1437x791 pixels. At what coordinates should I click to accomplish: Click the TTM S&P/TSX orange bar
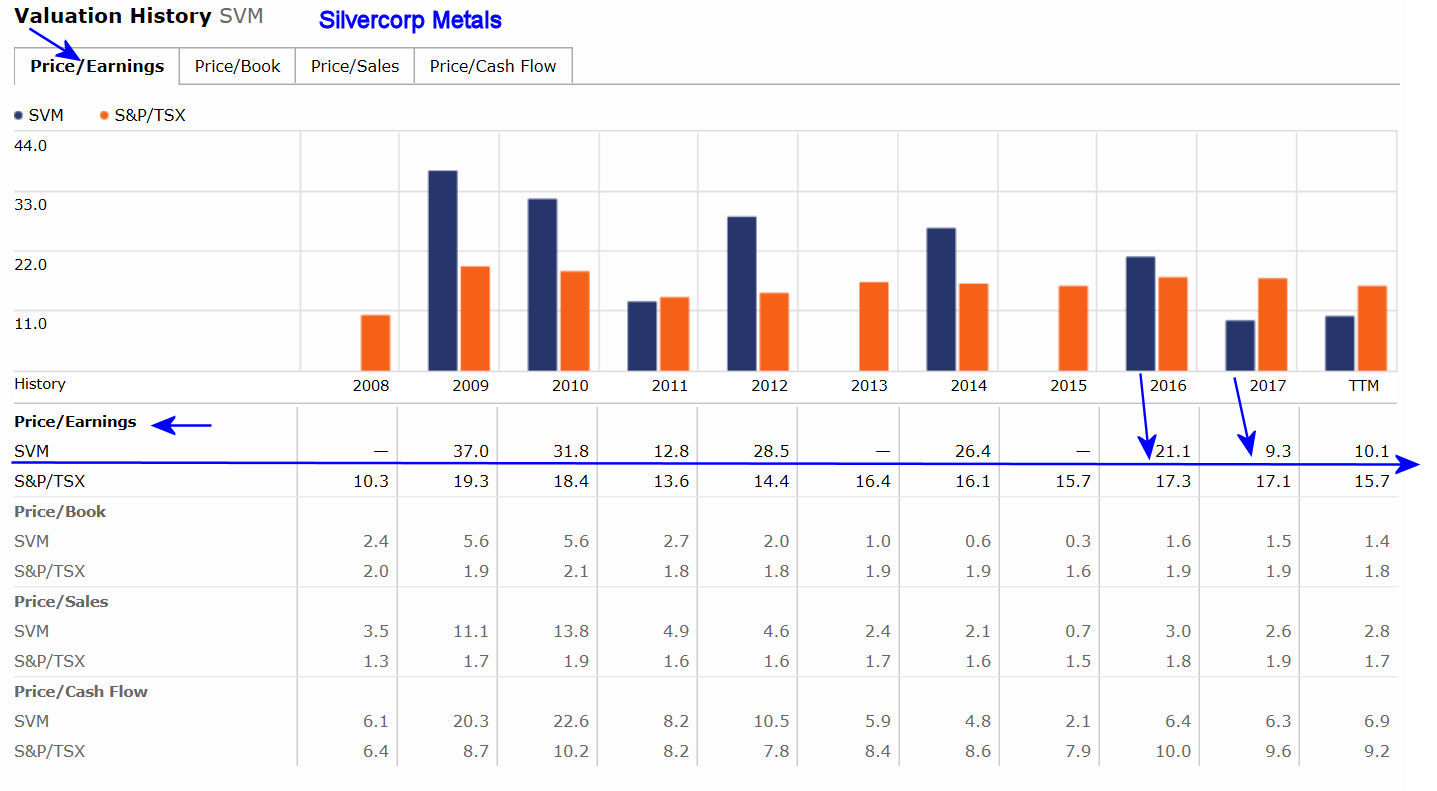coord(1372,329)
